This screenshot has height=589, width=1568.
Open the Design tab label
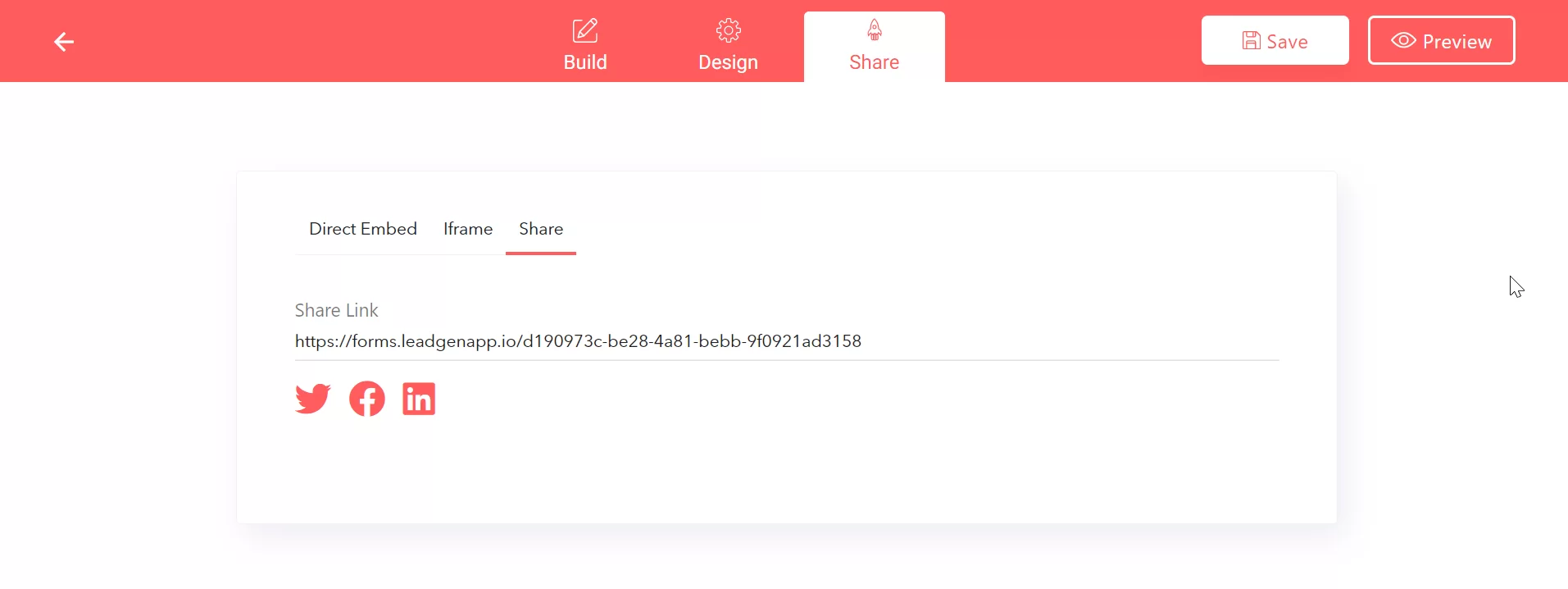[x=728, y=62]
